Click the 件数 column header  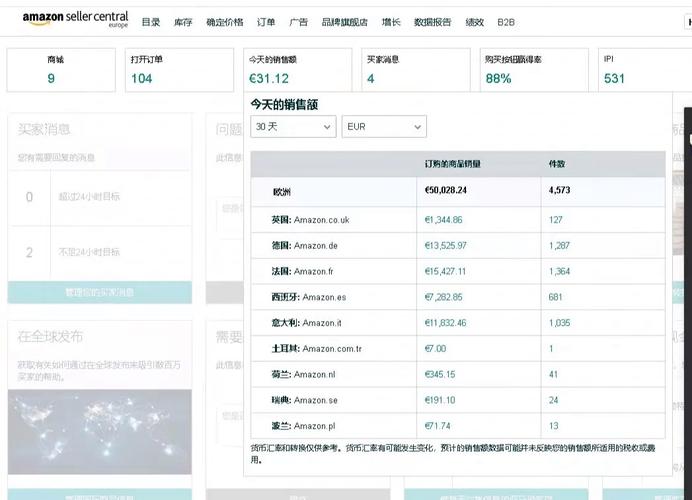tap(557, 164)
